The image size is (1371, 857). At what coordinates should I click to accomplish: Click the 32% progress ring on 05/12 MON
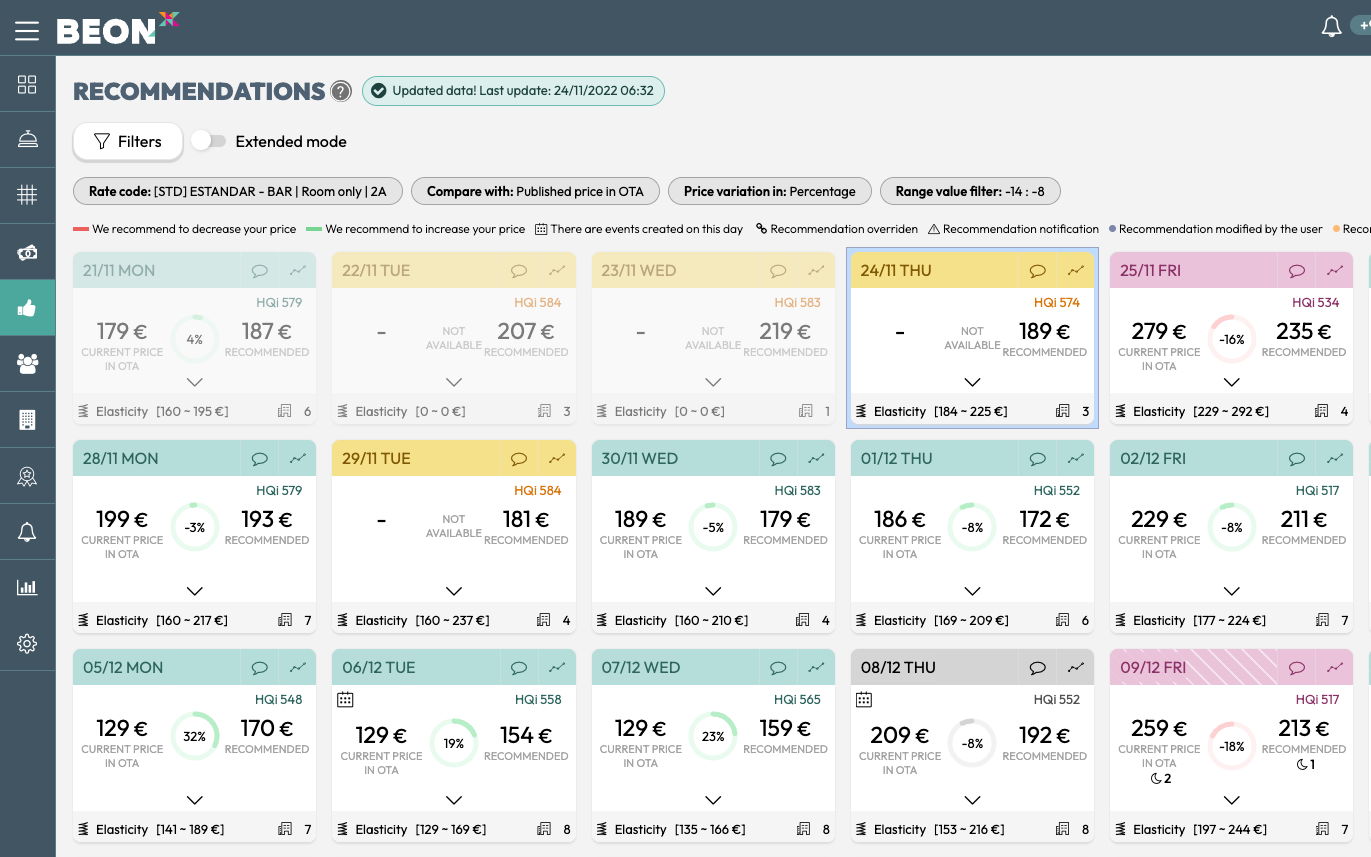pyautogui.click(x=195, y=736)
